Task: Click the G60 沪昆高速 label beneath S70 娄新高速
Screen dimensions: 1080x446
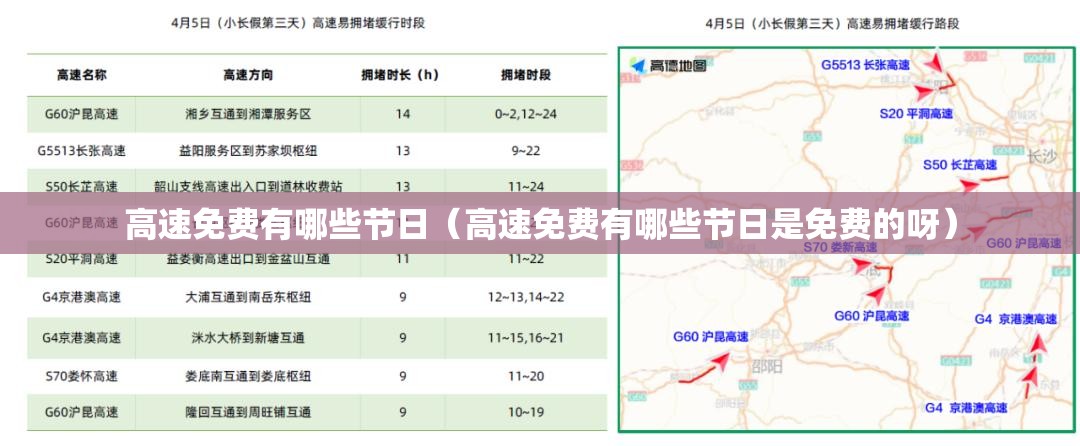Action: coord(872,315)
